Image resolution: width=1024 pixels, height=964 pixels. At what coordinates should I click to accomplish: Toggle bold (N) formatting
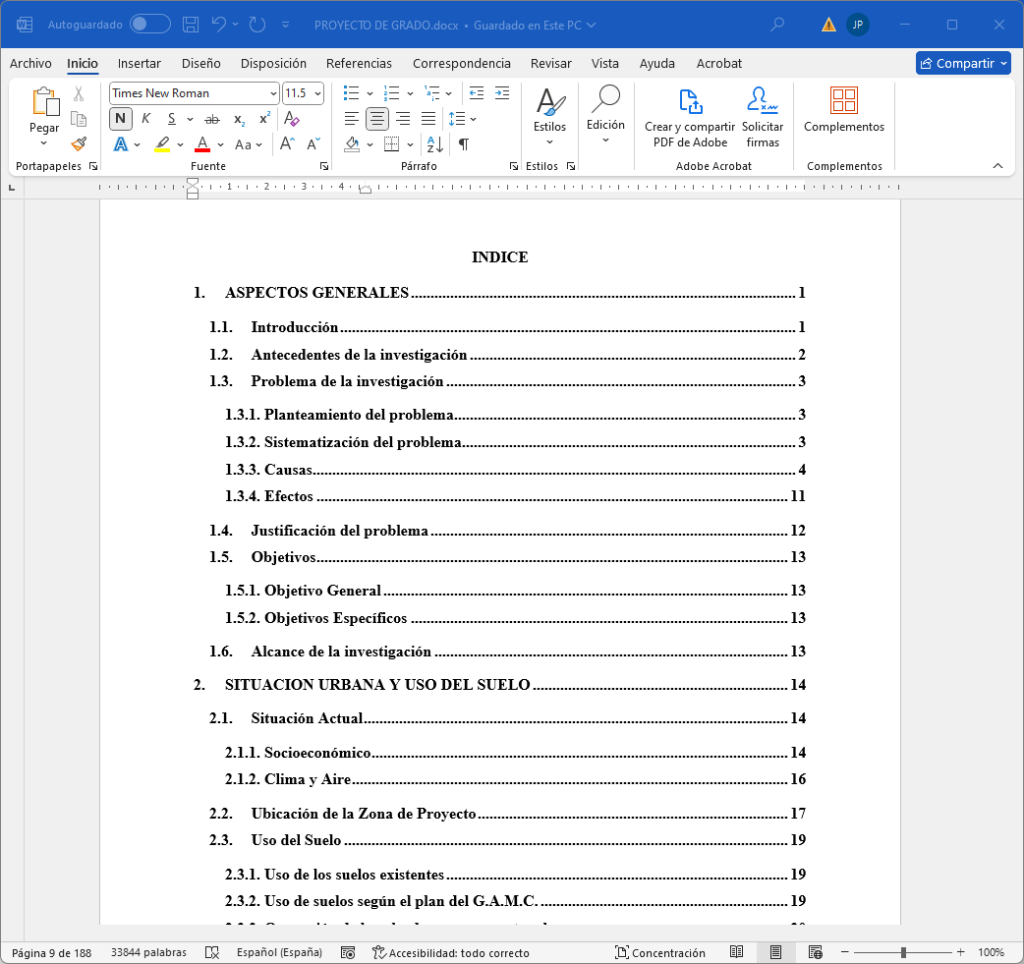tap(120, 119)
